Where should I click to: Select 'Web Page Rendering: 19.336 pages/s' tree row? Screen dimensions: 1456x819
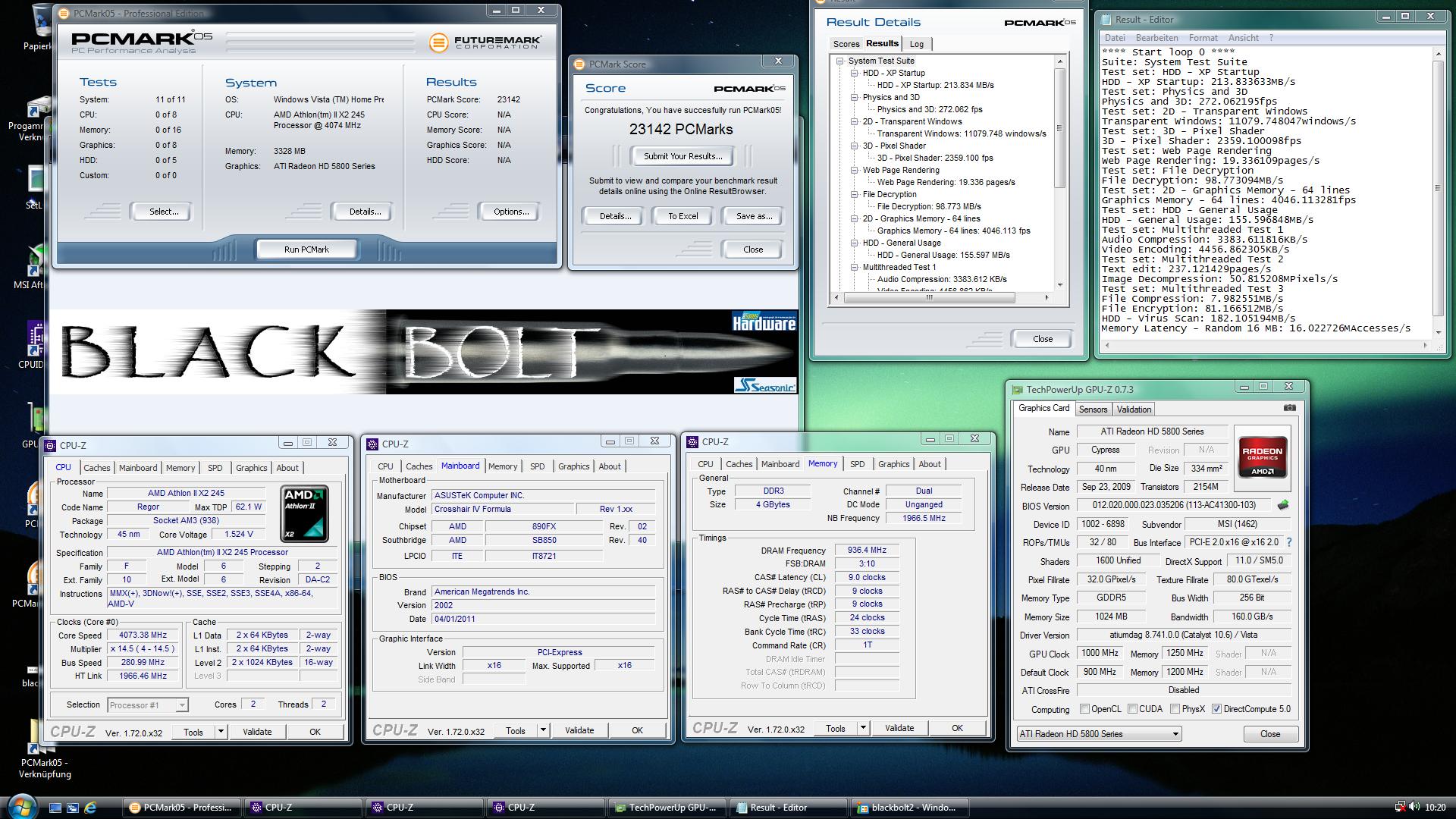(946, 183)
